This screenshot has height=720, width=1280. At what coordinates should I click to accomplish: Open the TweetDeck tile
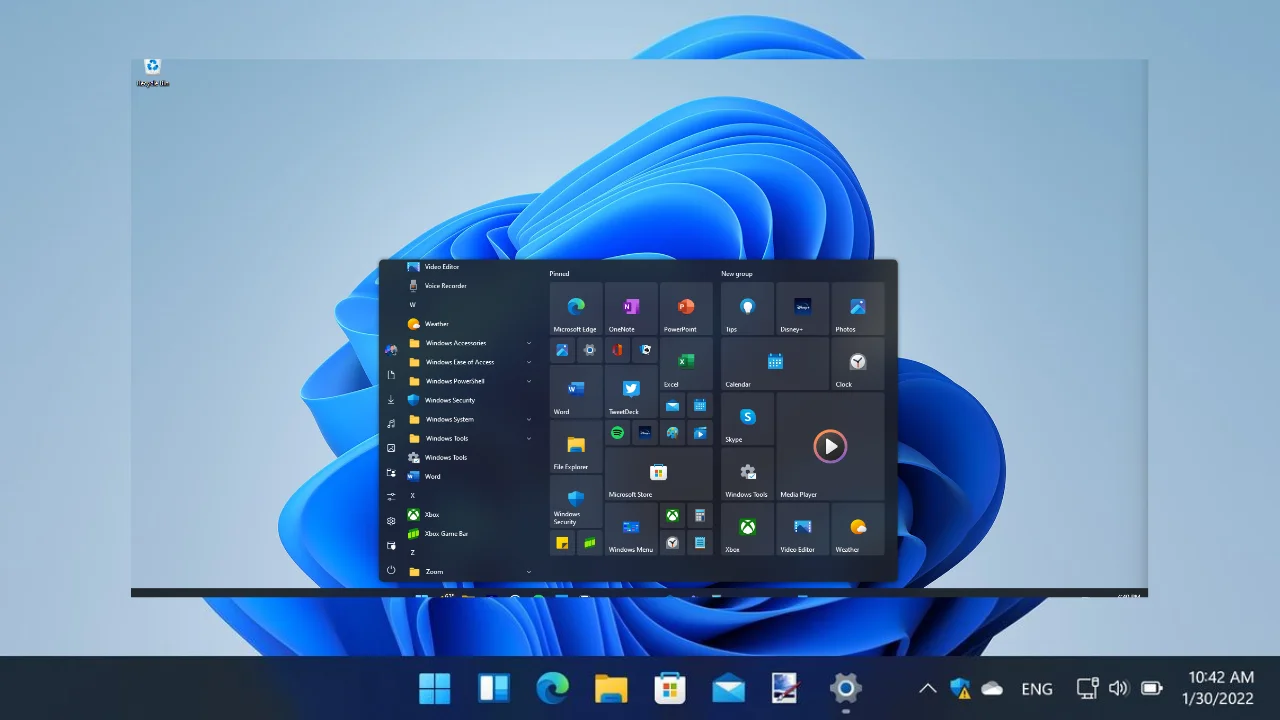(631, 391)
